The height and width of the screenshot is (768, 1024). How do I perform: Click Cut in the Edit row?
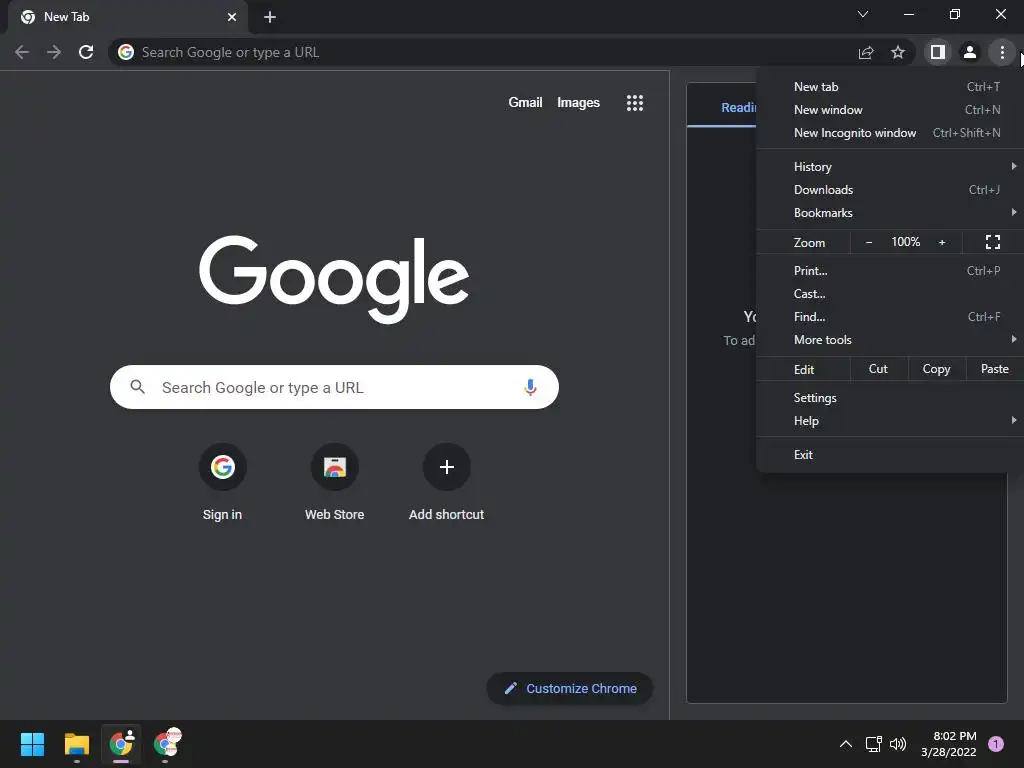pos(878,369)
